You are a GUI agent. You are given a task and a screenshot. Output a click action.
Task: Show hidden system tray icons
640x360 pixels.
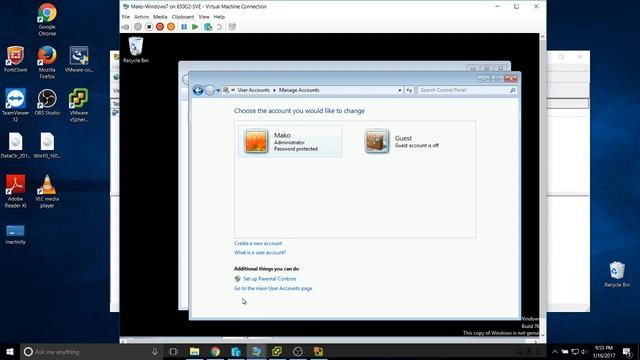(554, 351)
